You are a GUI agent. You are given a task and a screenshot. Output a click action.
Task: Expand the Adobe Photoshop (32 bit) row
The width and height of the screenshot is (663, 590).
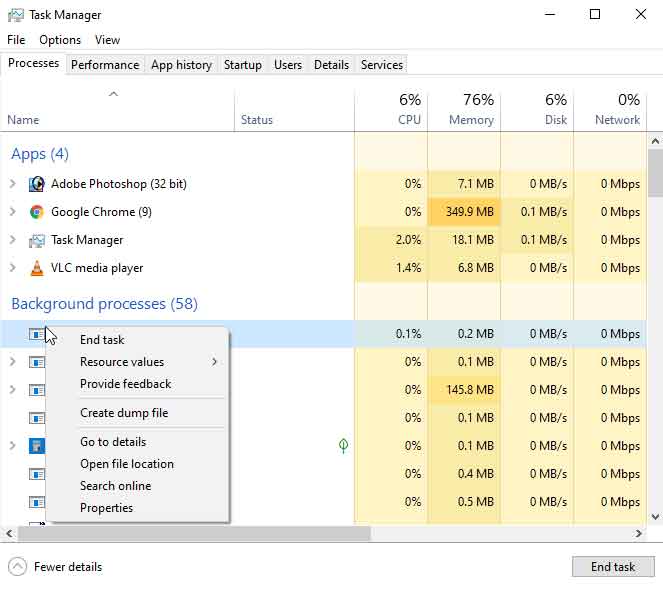(13, 184)
